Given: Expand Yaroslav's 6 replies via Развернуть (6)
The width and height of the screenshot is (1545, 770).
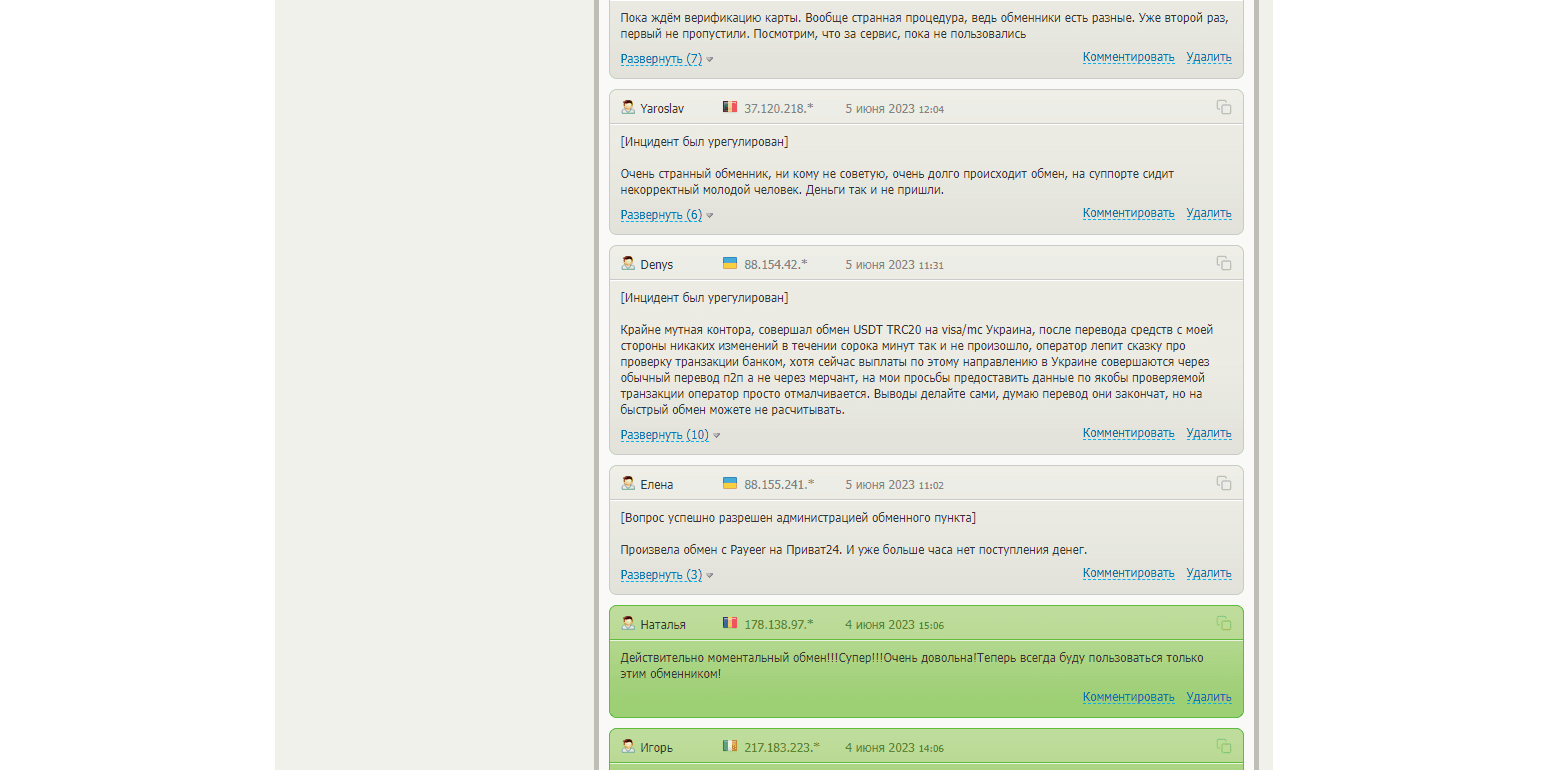Looking at the screenshot, I should (661, 215).
